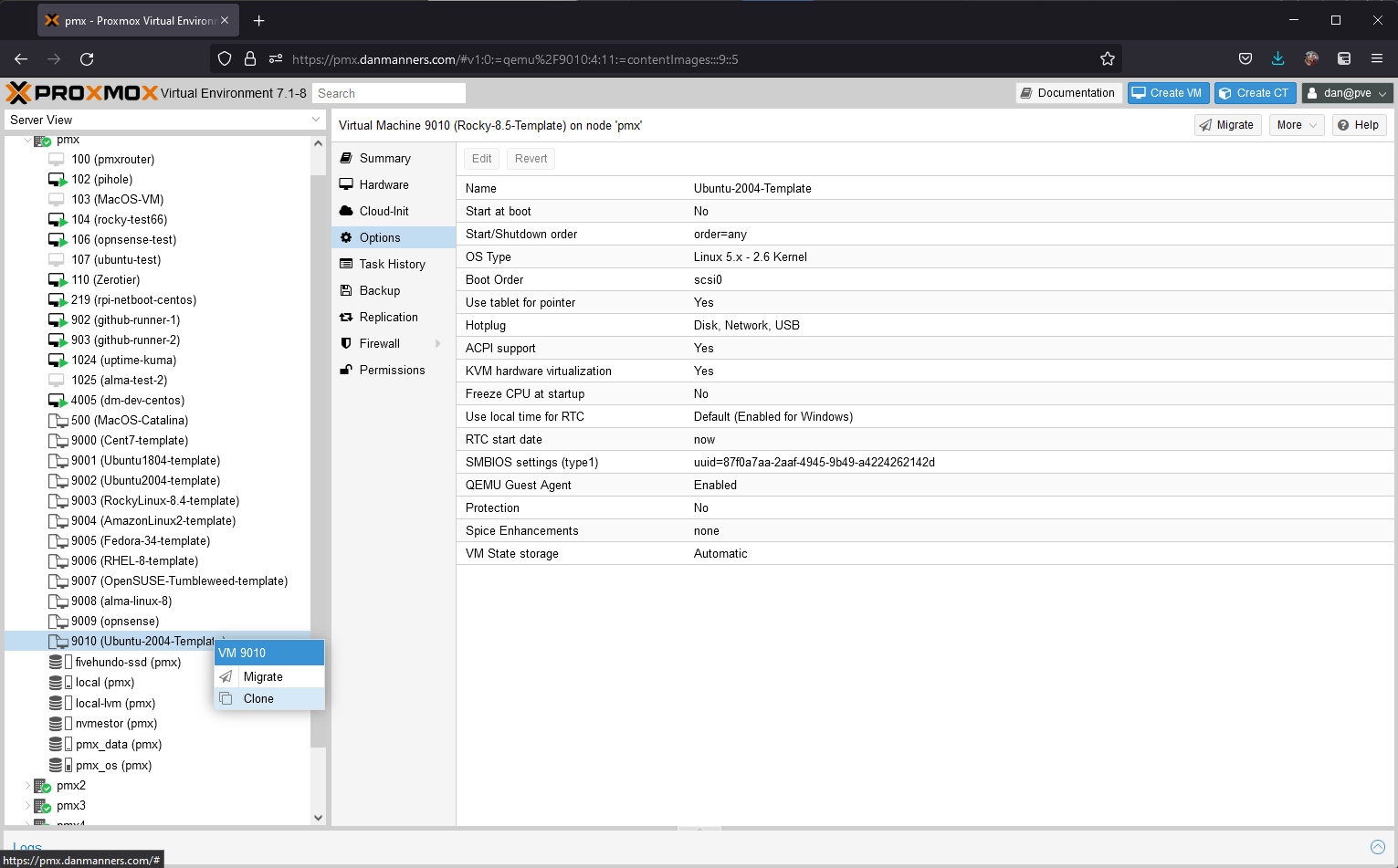
Task: Go to the Replication tab
Action: click(394, 317)
